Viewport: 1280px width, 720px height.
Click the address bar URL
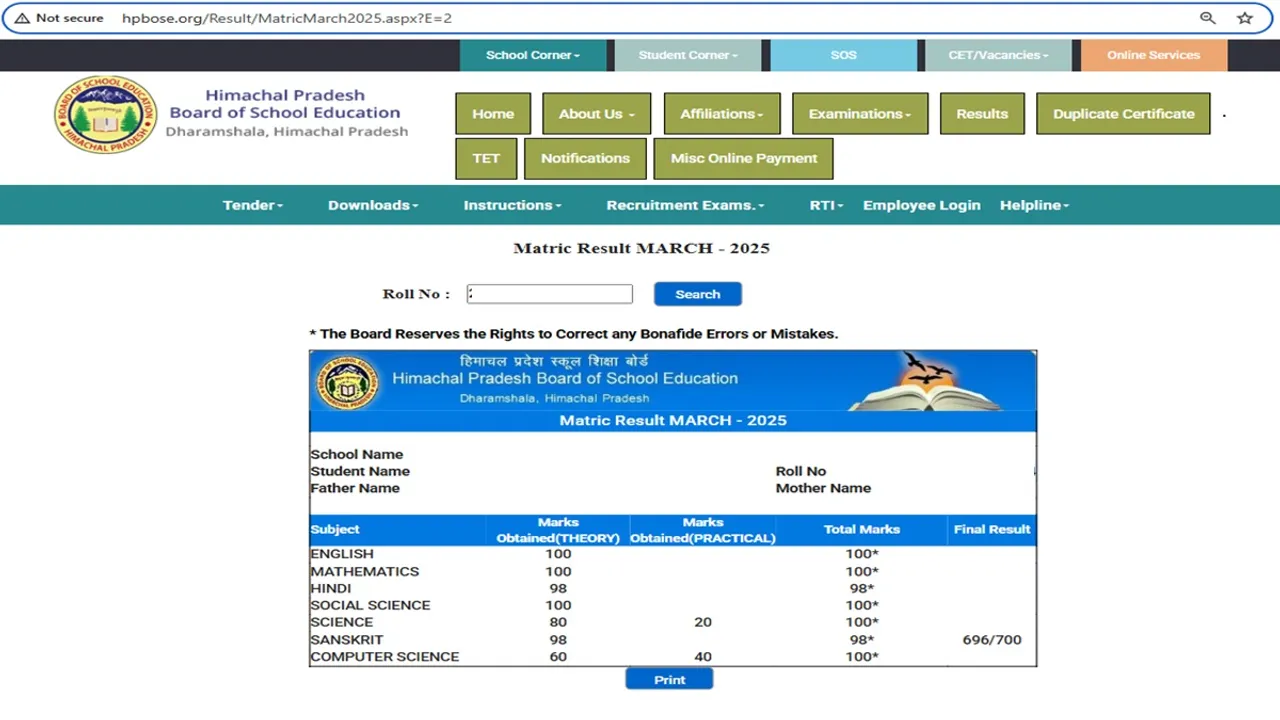coord(287,18)
